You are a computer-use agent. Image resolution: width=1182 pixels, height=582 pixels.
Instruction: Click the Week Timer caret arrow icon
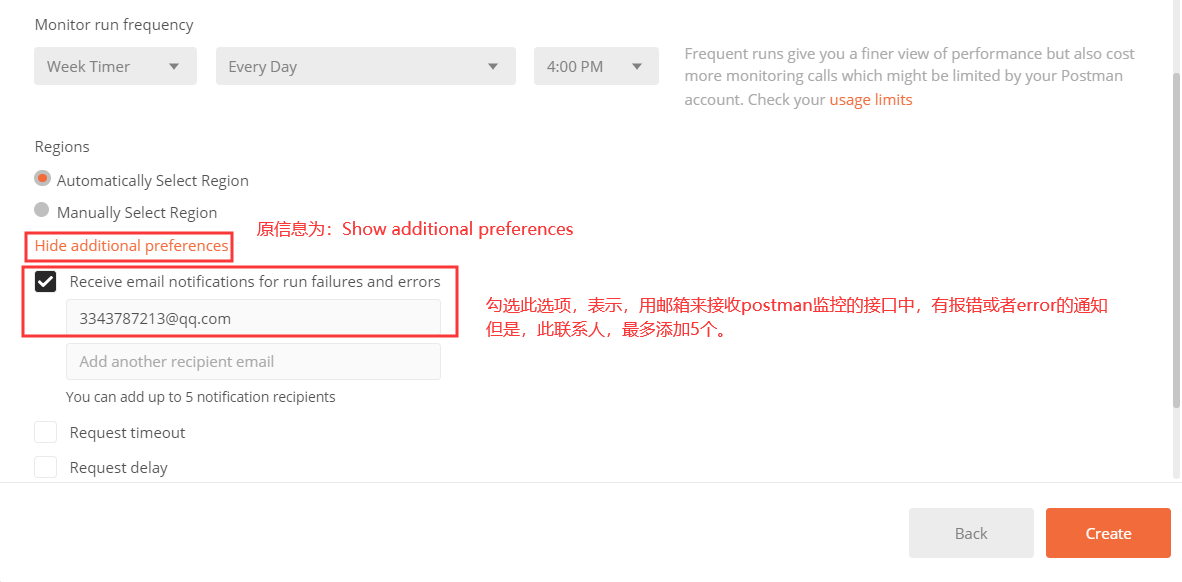[x=174, y=67]
